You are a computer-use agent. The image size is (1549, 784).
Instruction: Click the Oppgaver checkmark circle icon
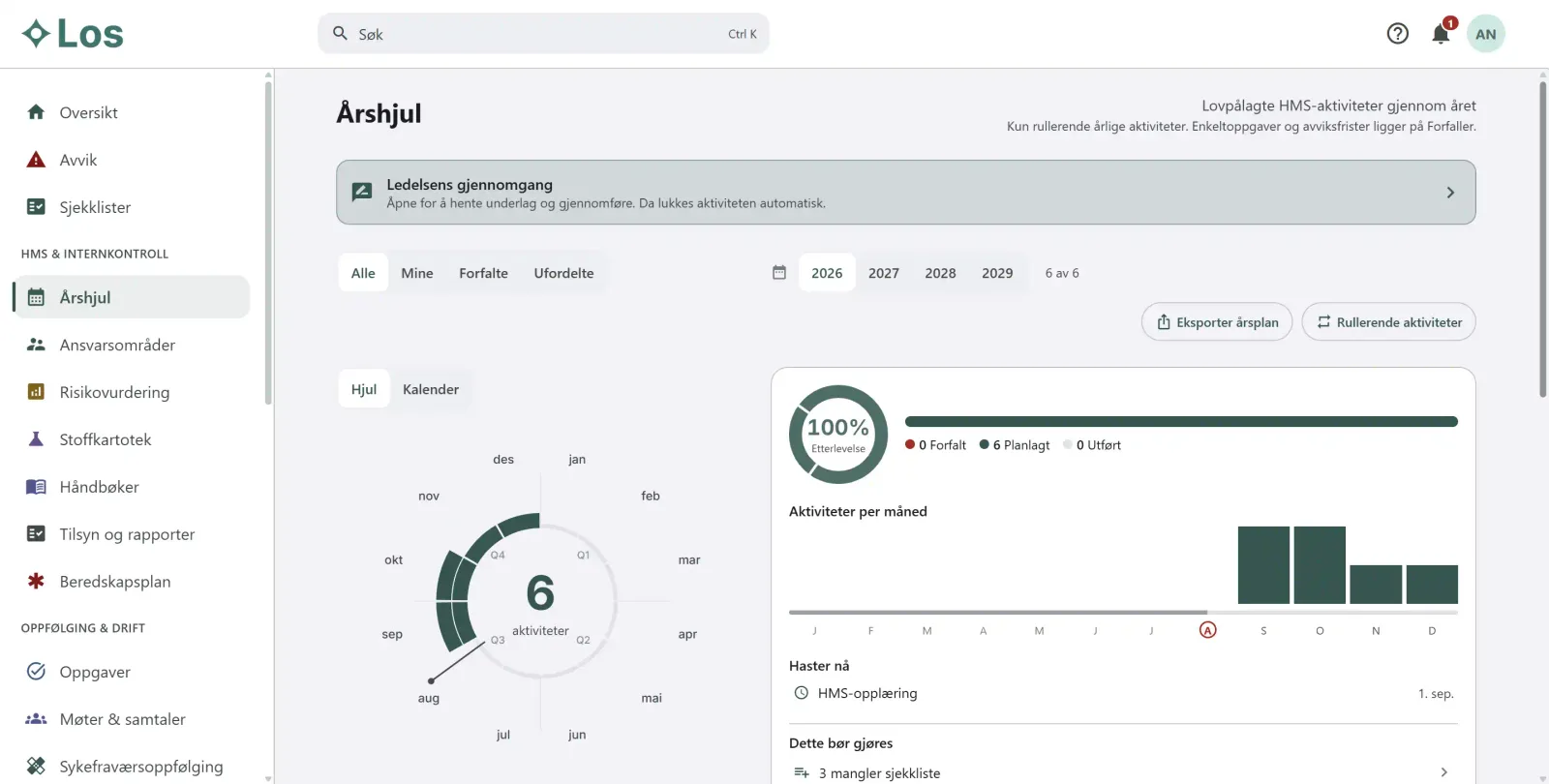tap(36, 672)
